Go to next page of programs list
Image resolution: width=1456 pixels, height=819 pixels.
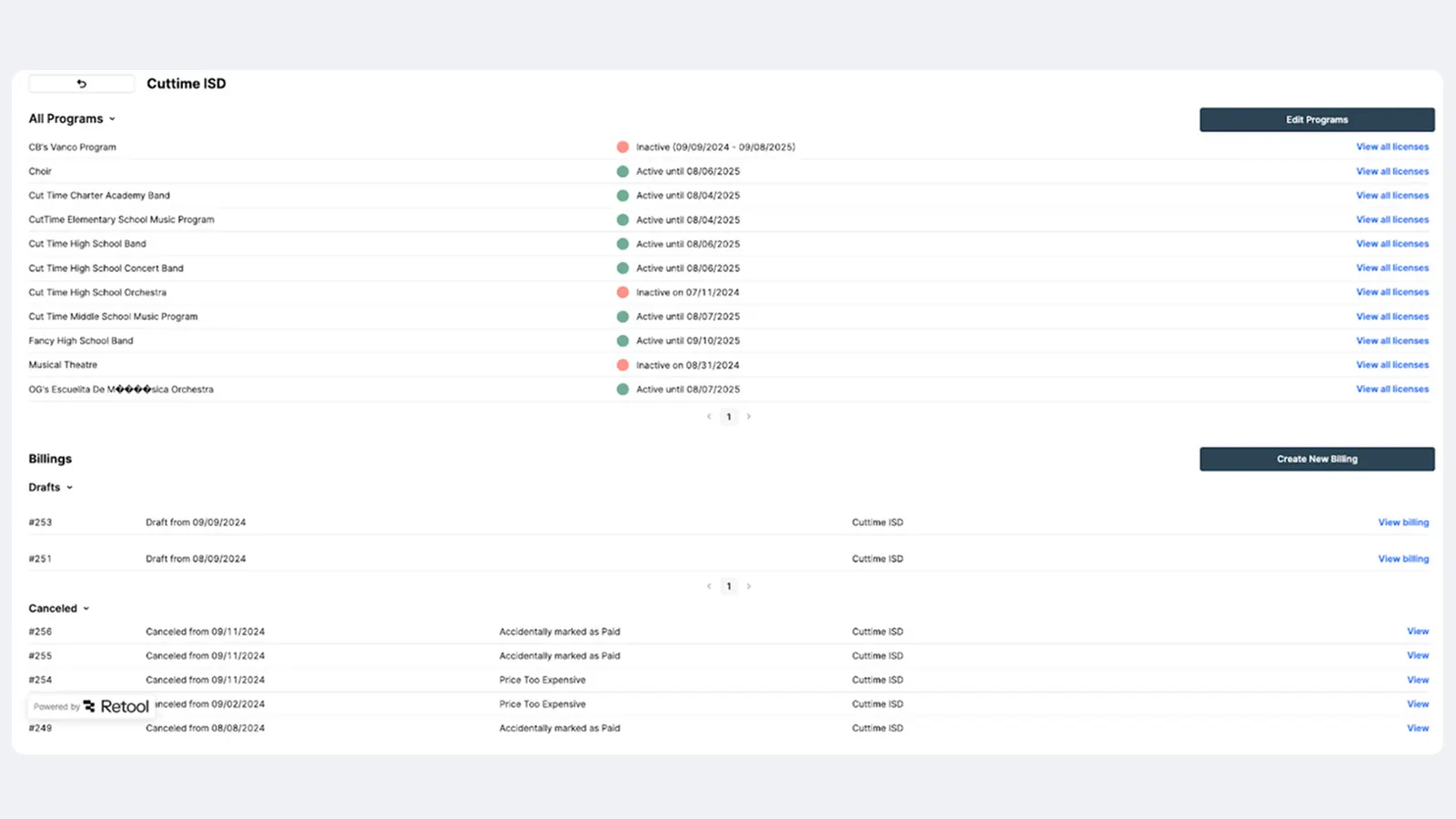click(749, 417)
